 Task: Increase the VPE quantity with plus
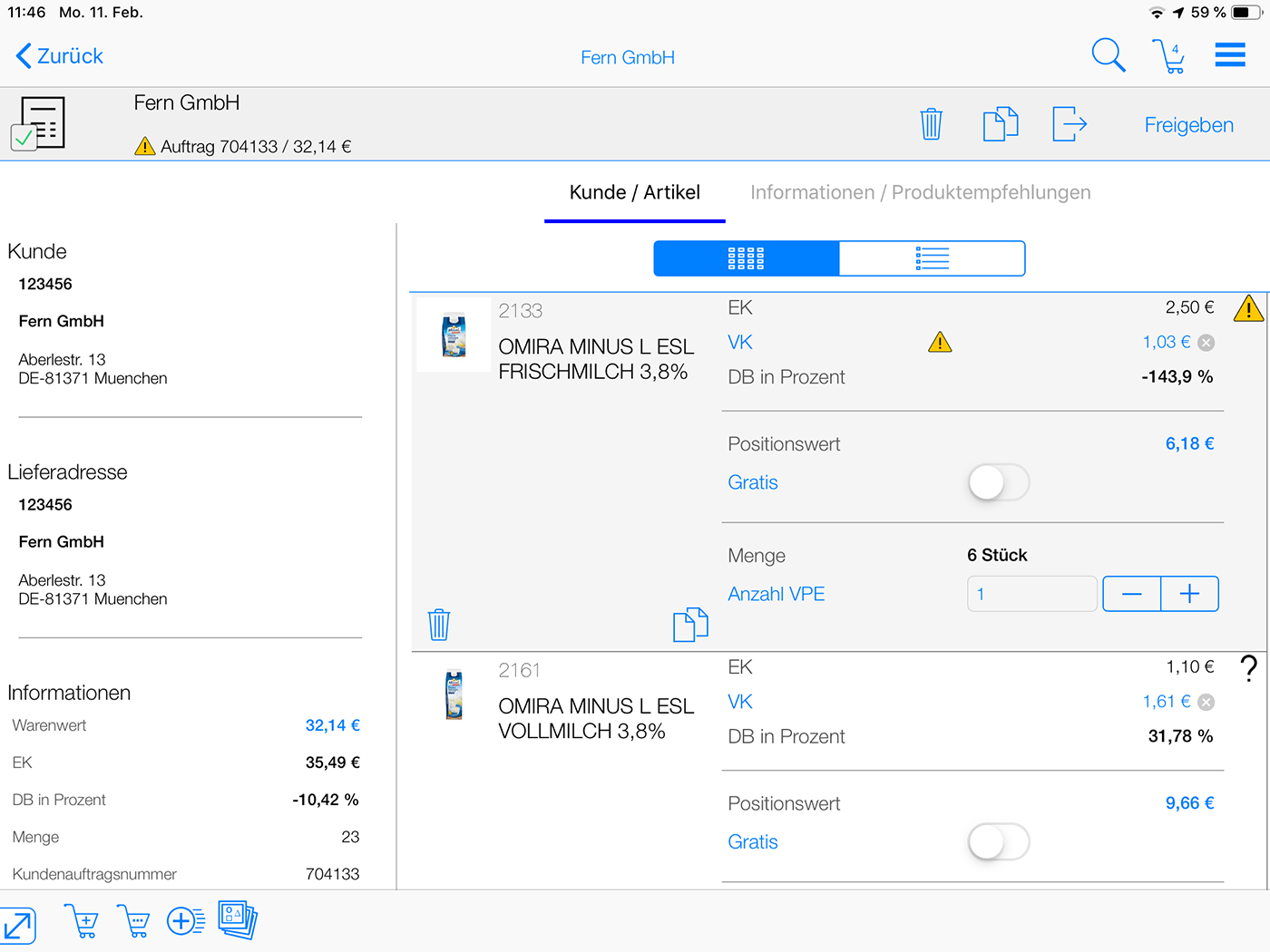[x=1189, y=594]
